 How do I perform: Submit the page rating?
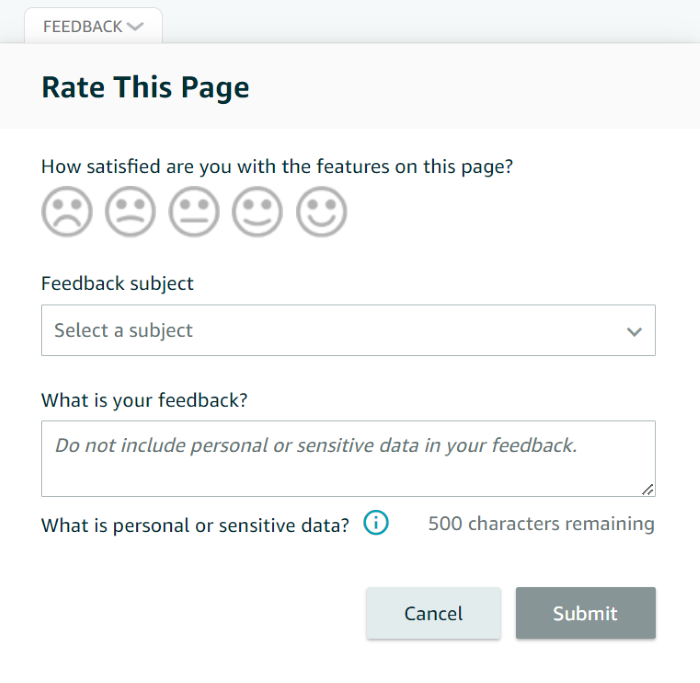tap(586, 613)
